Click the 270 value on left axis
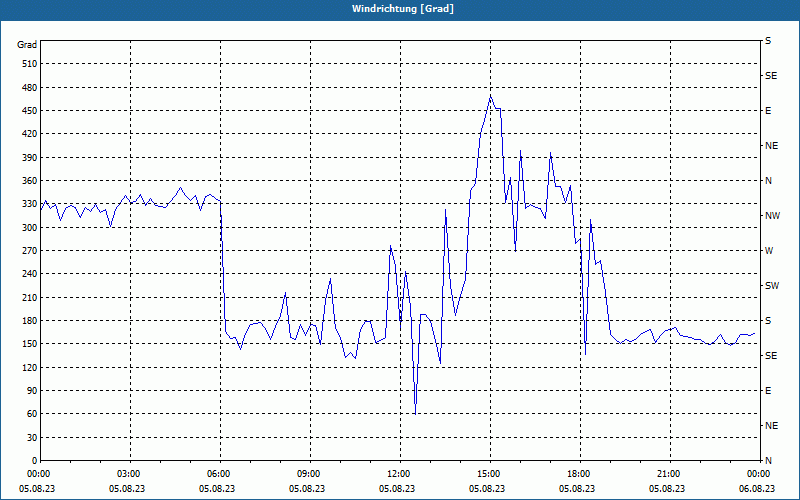Image resolution: width=800 pixels, height=500 pixels. pos(30,251)
